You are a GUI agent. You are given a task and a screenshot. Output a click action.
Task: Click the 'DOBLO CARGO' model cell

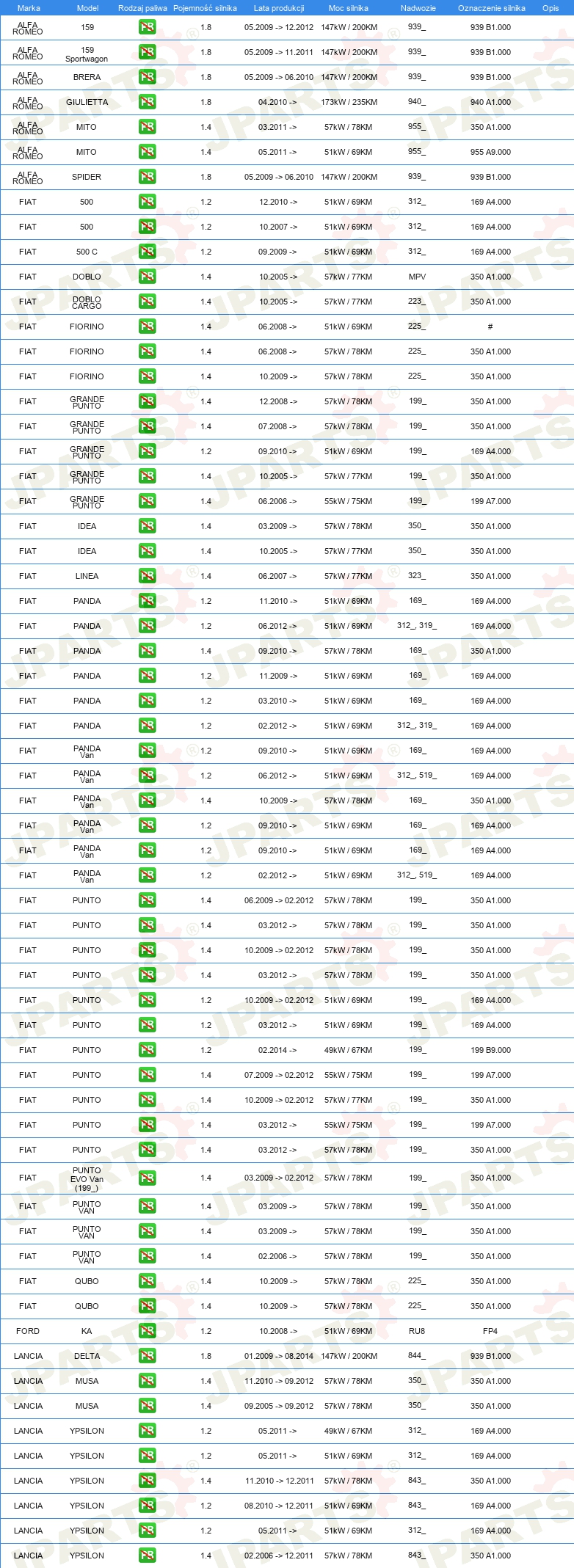click(87, 302)
